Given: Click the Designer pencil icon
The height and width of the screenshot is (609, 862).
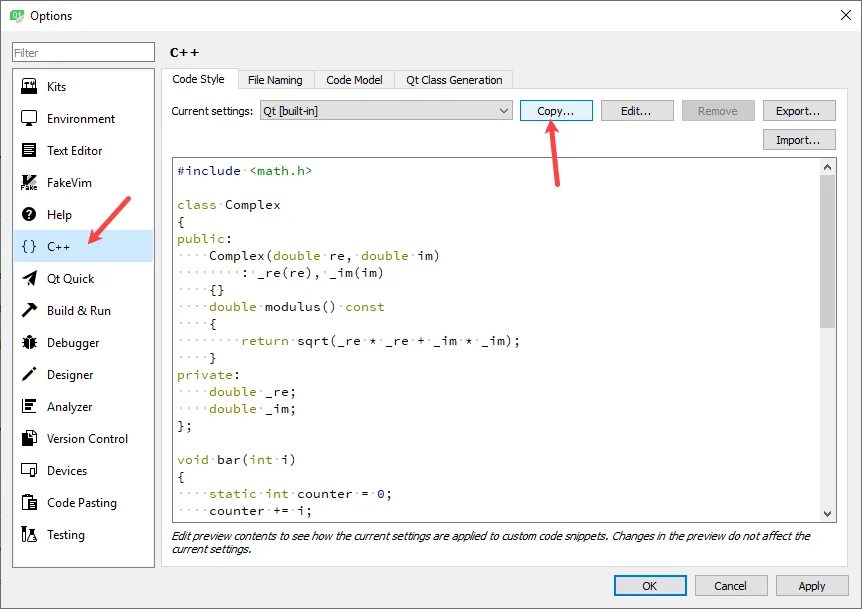Looking at the screenshot, I should (x=29, y=374).
